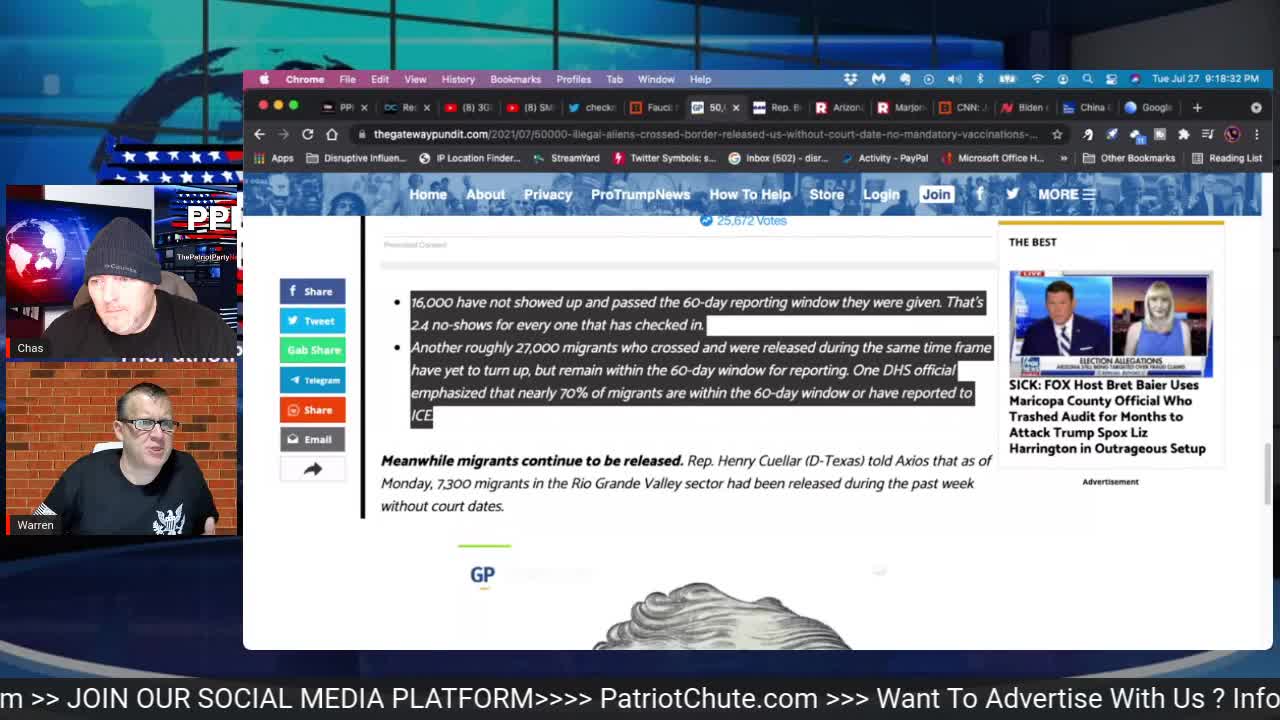
Task: Open the IP Location Finder bookmark
Action: 471,158
